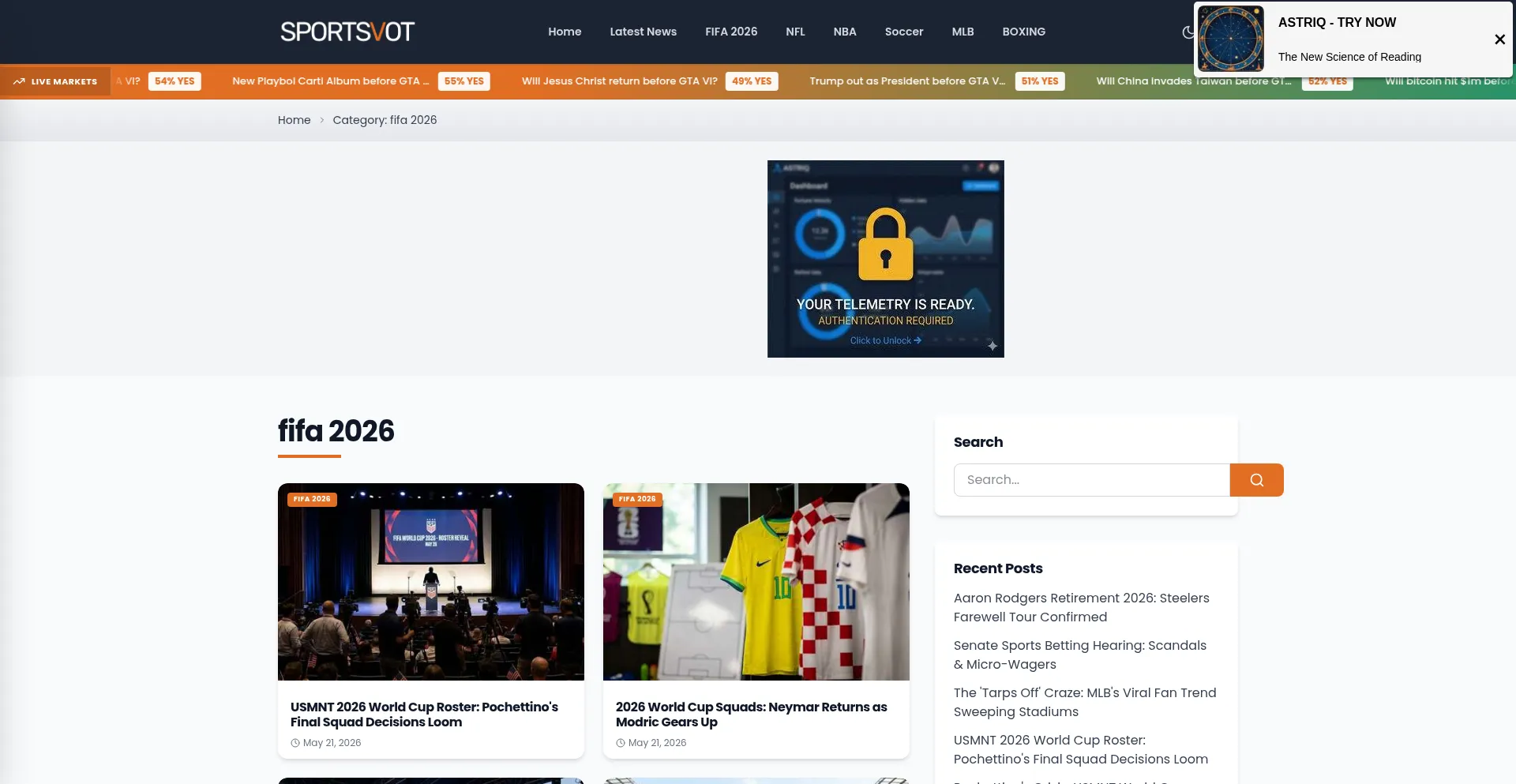The width and height of the screenshot is (1516, 784).
Task: Click the 'Recent Posts' sidebar heading
Action: (x=998, y=568)
